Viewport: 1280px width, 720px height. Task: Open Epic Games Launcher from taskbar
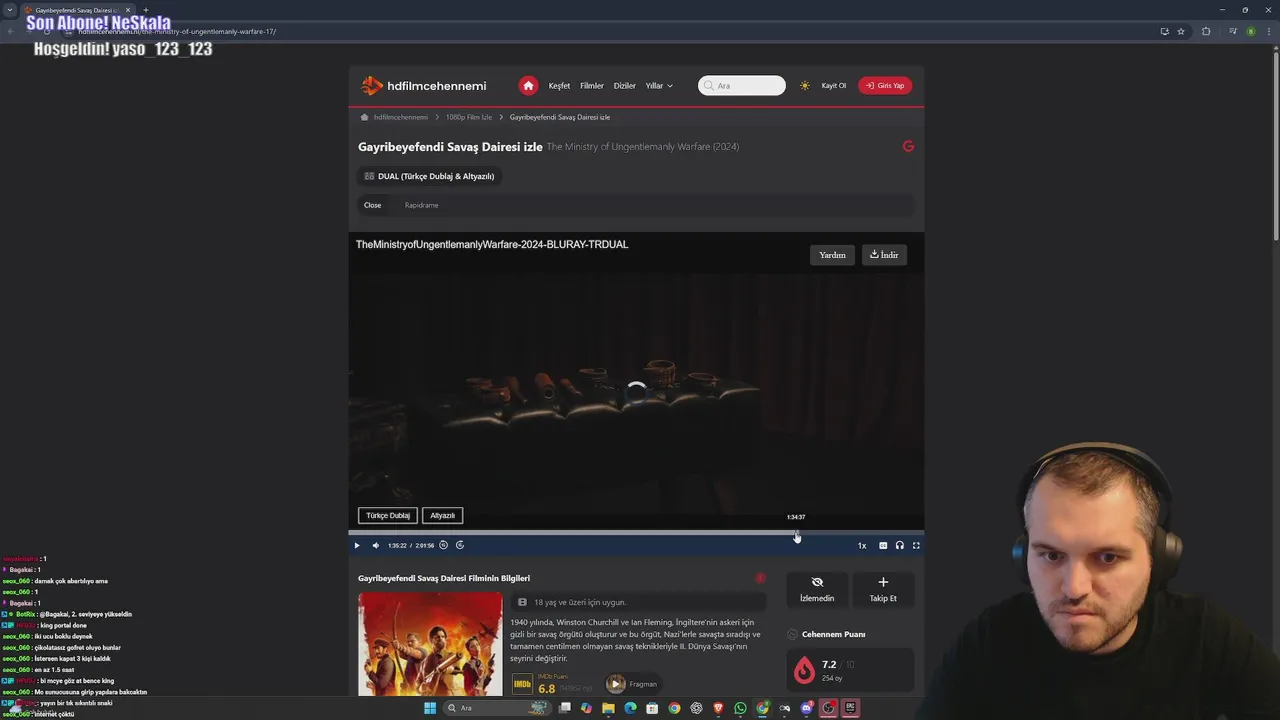click(x=850, y=708)
